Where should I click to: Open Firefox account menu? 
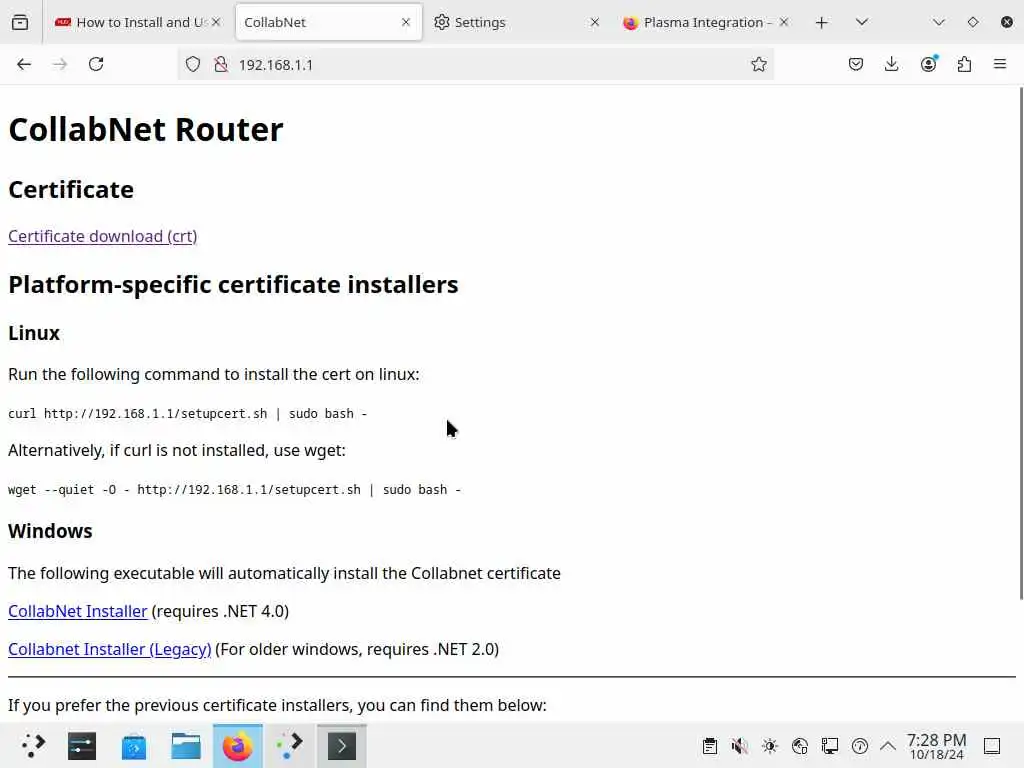[929, 63]
